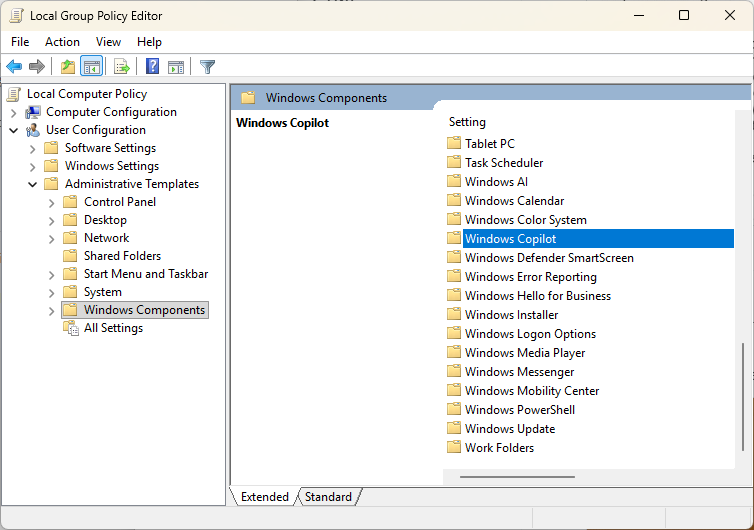This screenshot has height=530, width=754.
Task: Select All Settings in the tree
Action: [113, 328]
